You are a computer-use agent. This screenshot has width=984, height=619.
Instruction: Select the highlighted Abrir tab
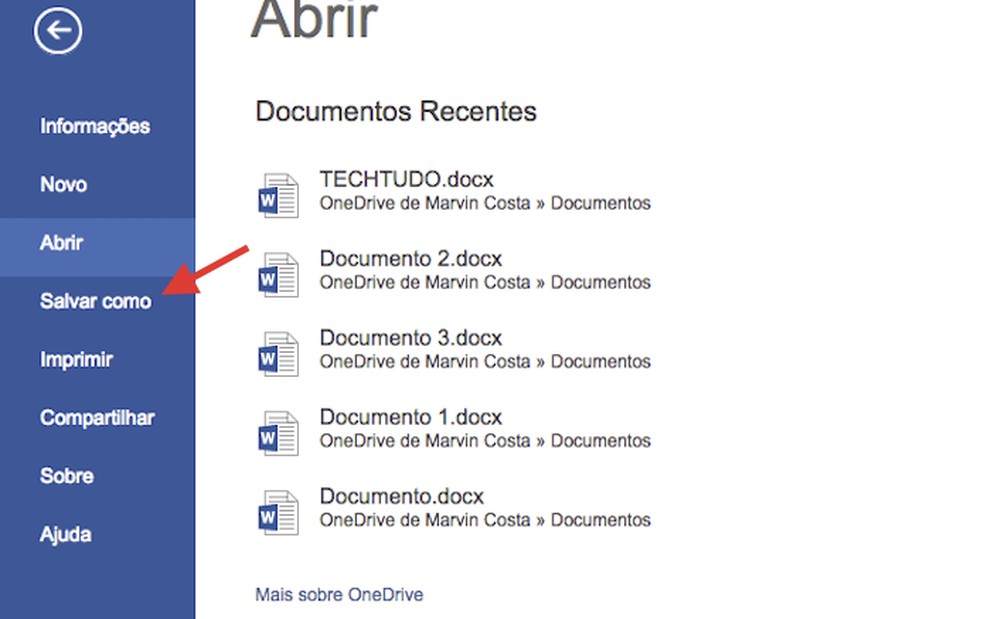60,243
